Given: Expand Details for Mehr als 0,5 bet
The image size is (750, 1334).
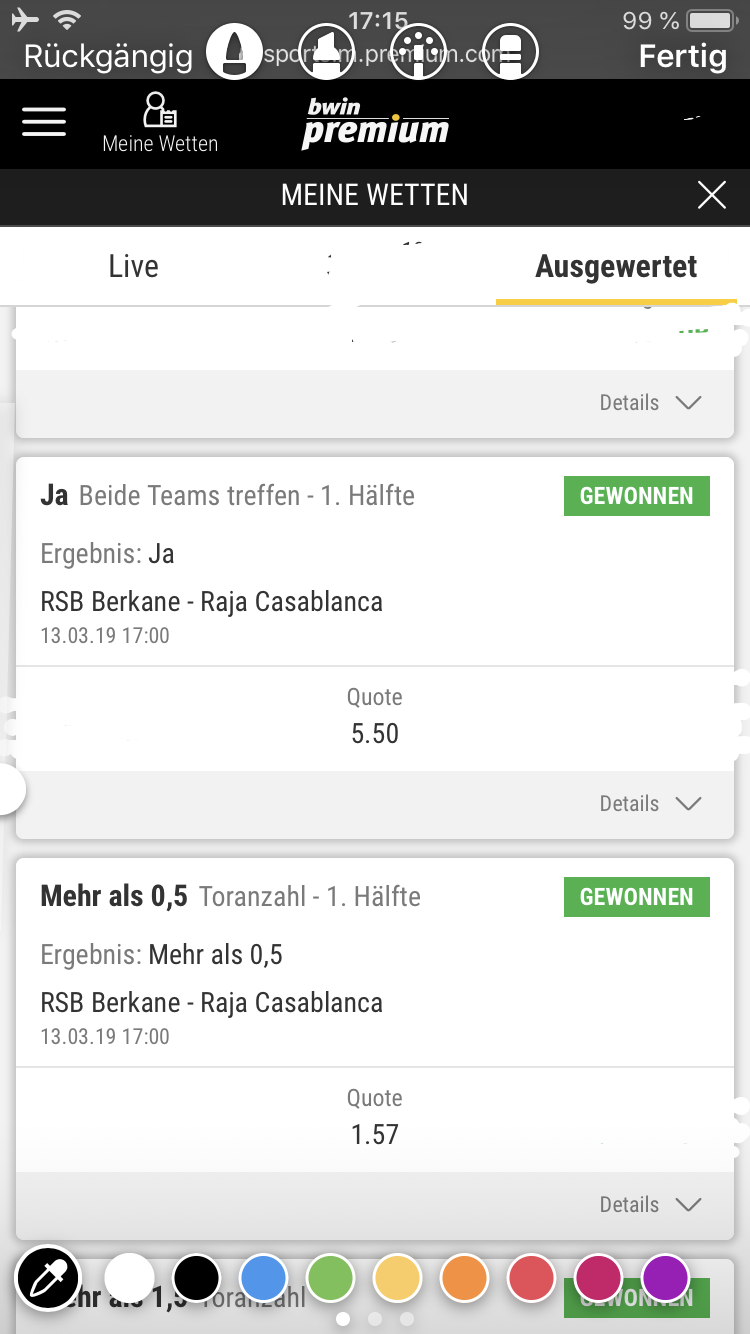Looking at the screenshot, I should click(650, 1204).
